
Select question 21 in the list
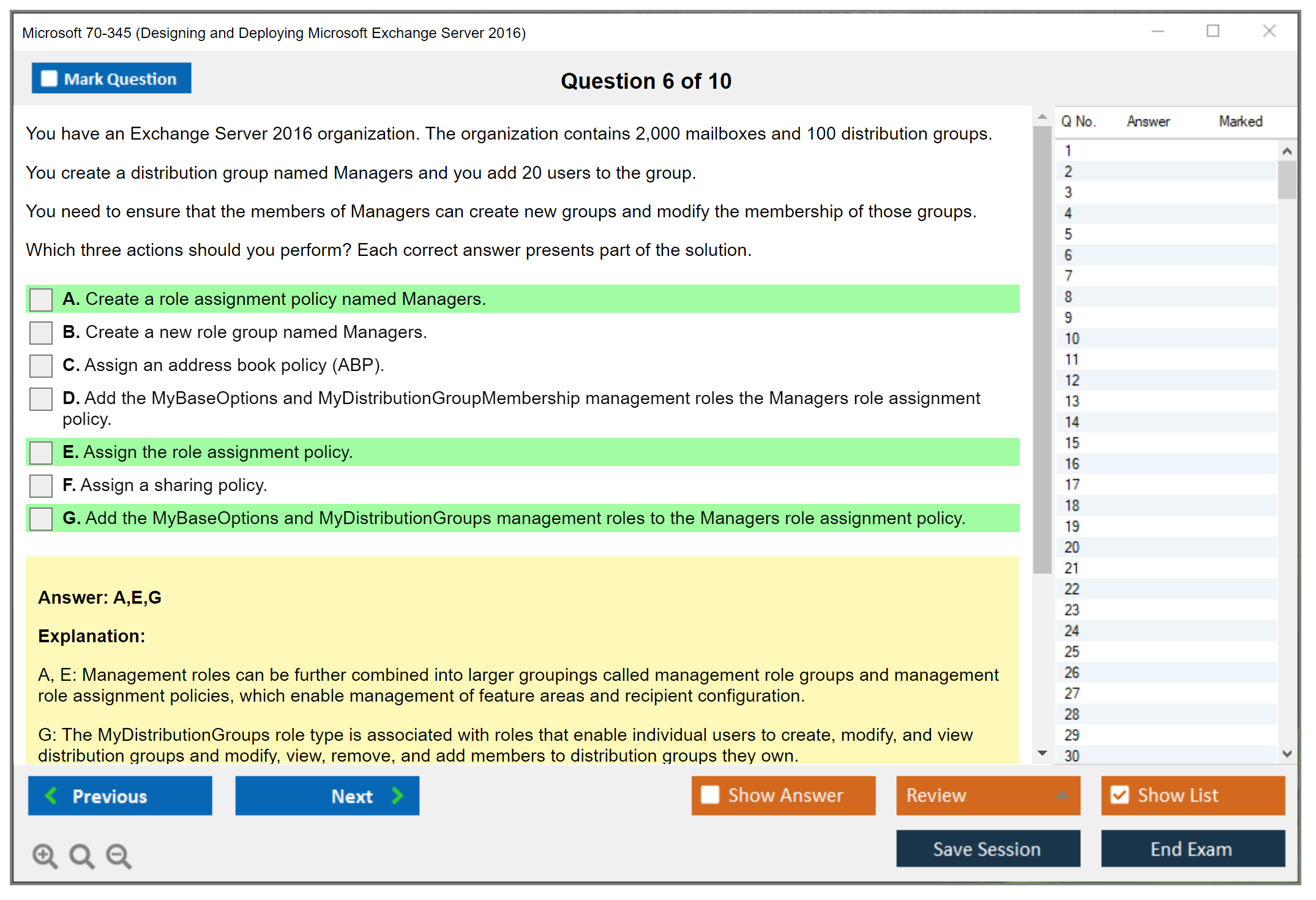tap(1072, 568)
